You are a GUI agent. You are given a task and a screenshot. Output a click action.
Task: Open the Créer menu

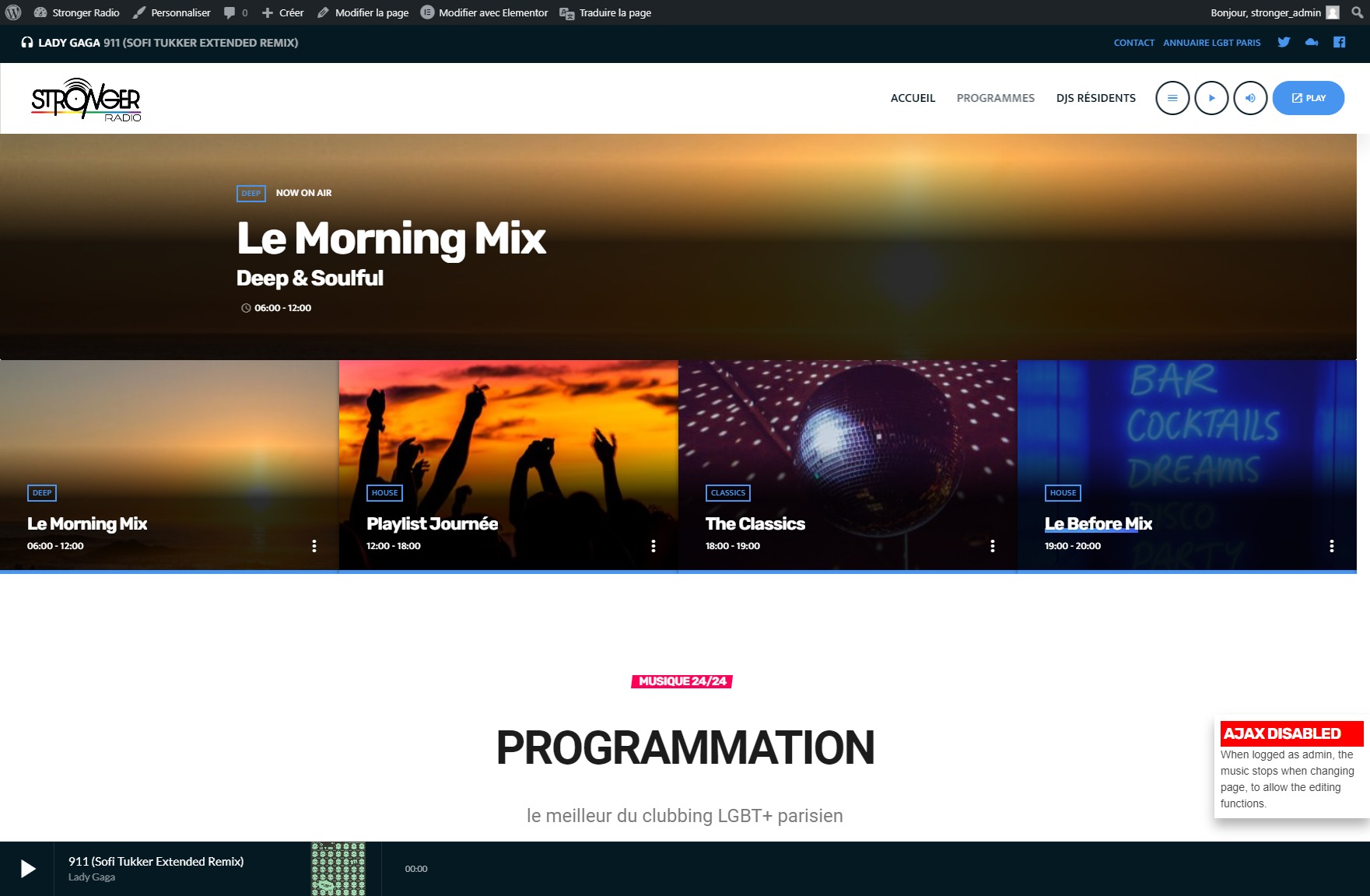tap(282, 12)
